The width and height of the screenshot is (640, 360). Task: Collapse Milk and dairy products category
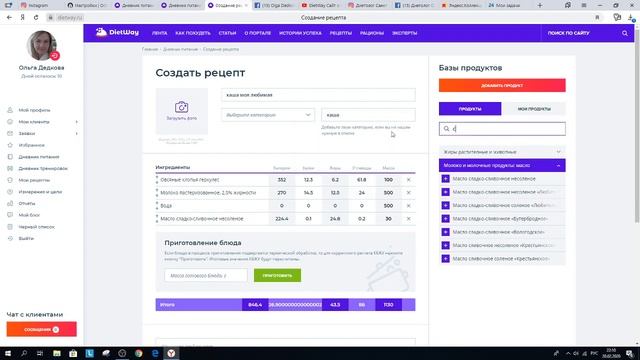pos(502,165)
